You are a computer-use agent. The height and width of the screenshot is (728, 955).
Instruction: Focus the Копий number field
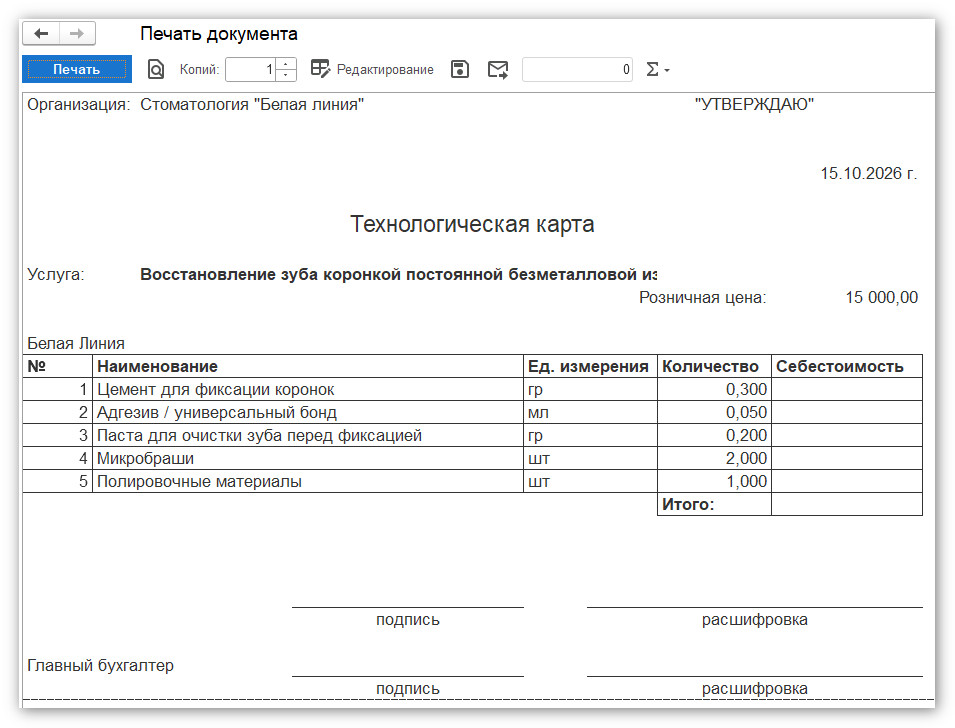[250, 69]
